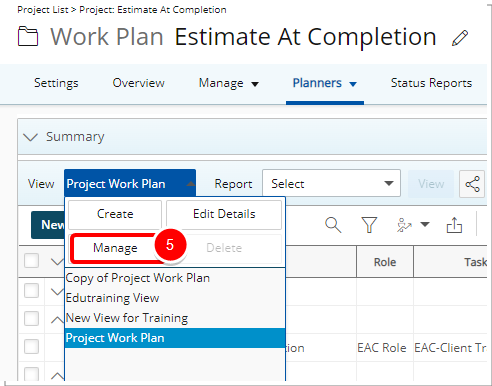Check the checkbox in the EAC Role row
The image size is (492, 386).
tap(31, 347)
